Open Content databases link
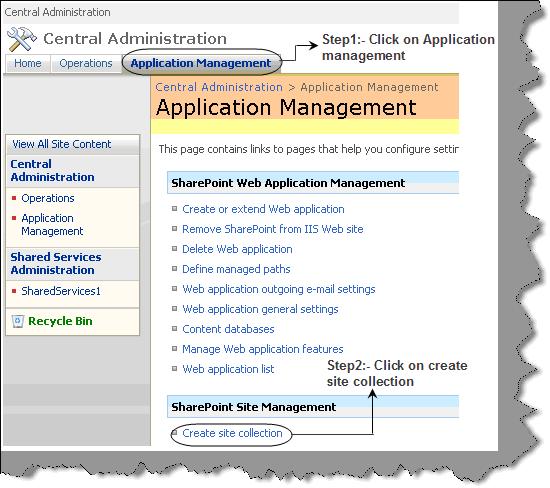This screenshot has width=550, height=488. tap(228, 329)
